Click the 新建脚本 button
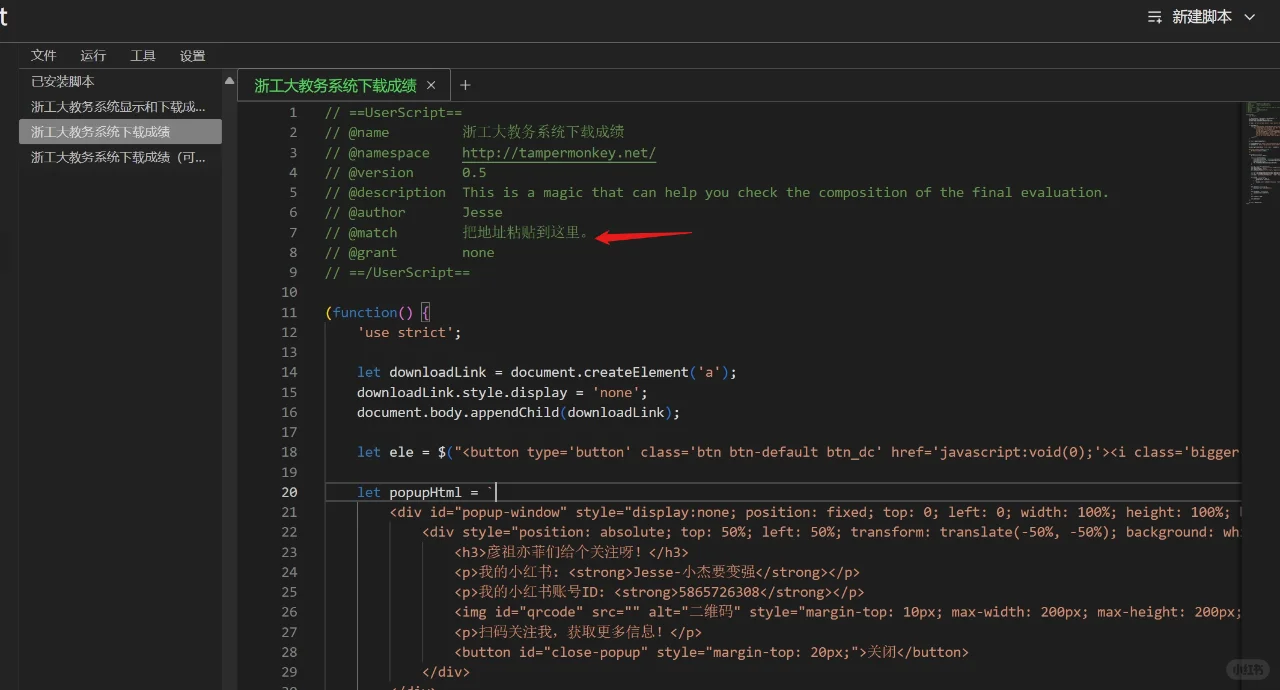The image size is (1280, 690). (x=1202, y=17)
